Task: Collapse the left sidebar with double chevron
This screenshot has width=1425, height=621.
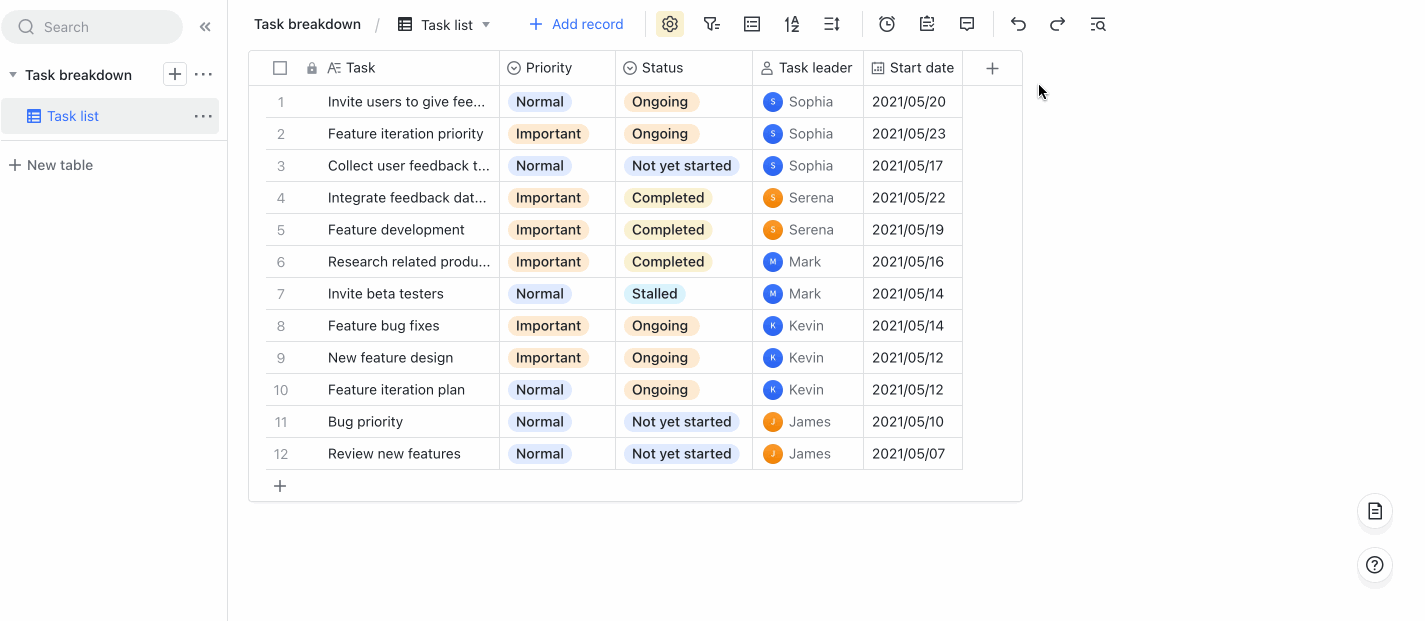Action: 205,26
